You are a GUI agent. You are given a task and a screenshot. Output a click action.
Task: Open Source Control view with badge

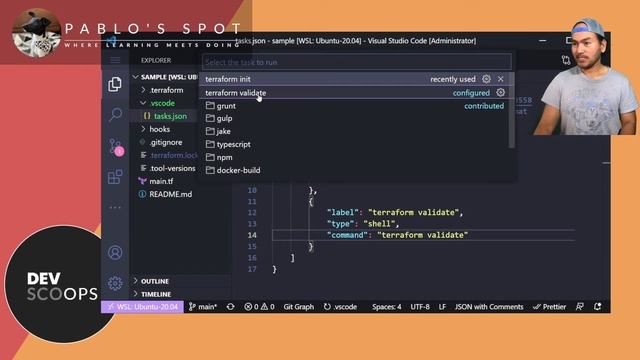pos(116,146)
